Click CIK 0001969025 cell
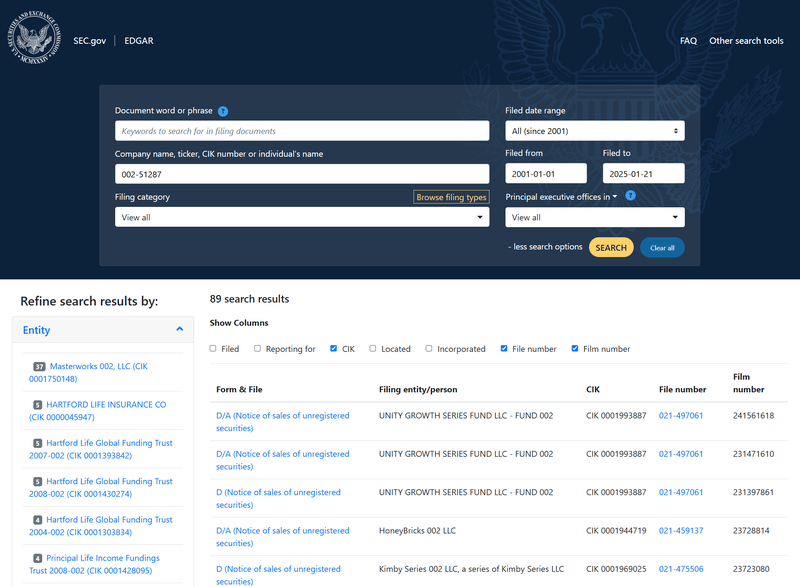800x587 pixels. [x=616, y=569]
